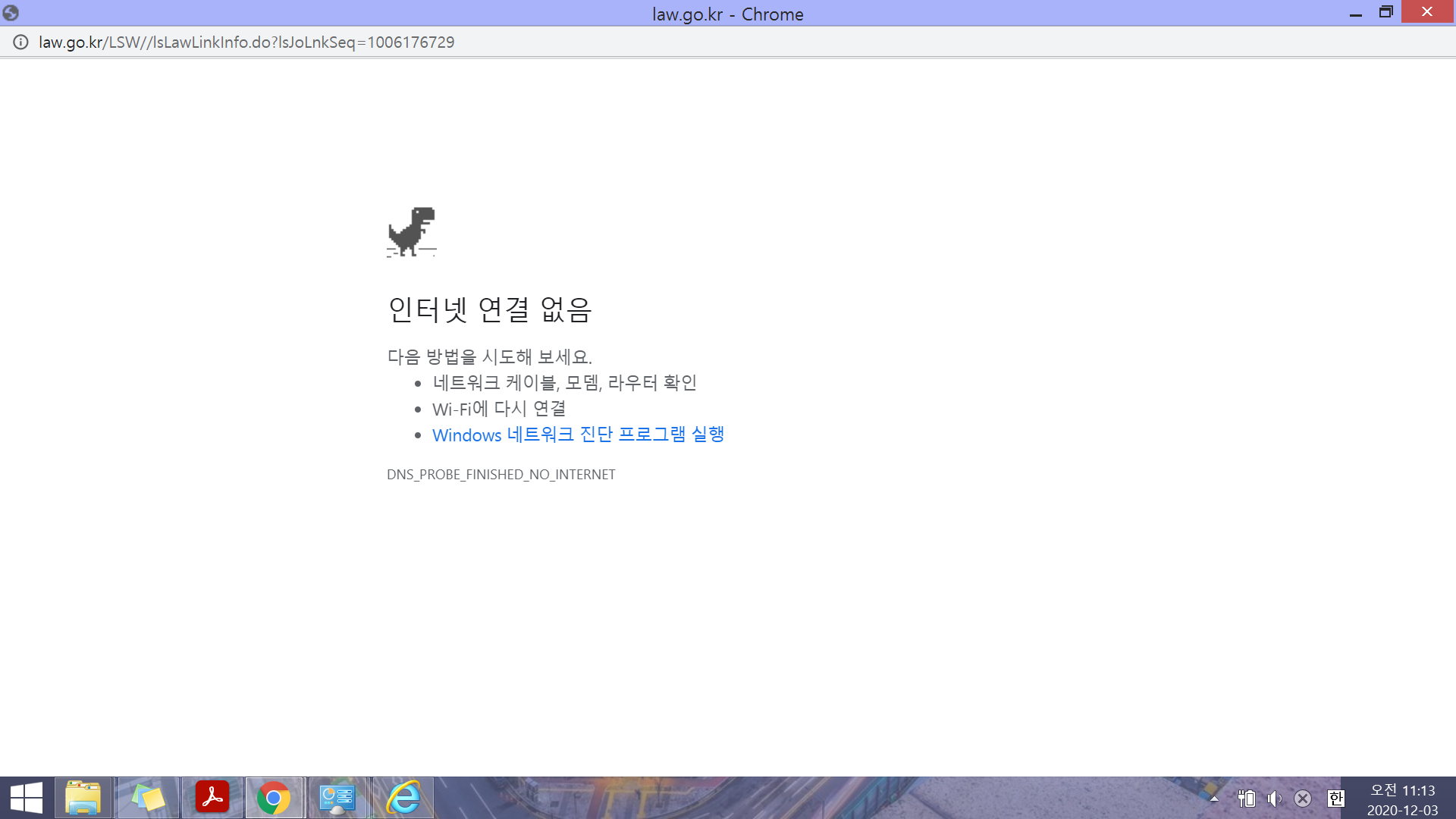Launch Adobe Acrobat Reader from taskbar
Image resolution: width=1456 pixels, height=819 pixels.
[x=212, y=798]
